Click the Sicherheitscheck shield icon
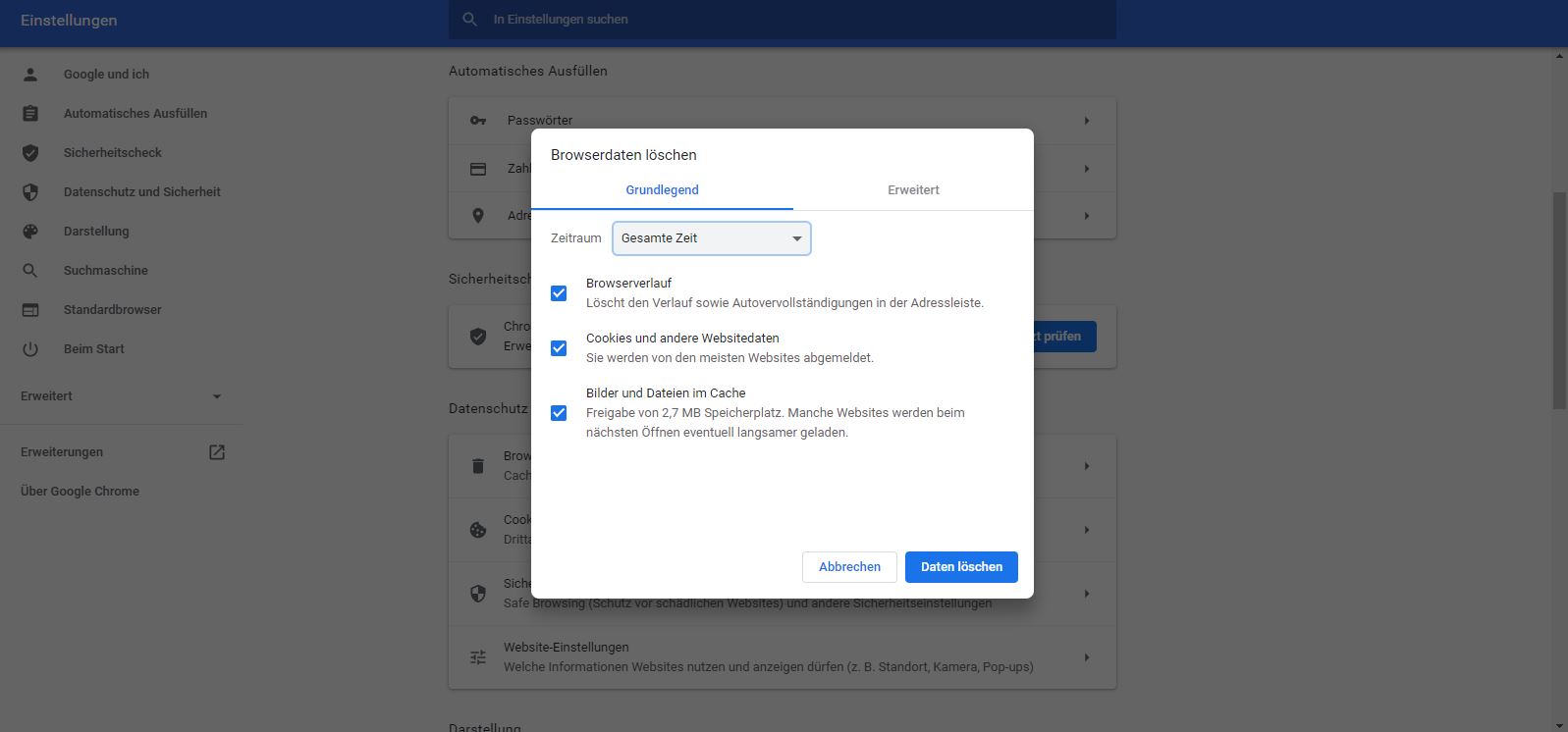This screenshot has height=732, width=1568. click(30, 153)
